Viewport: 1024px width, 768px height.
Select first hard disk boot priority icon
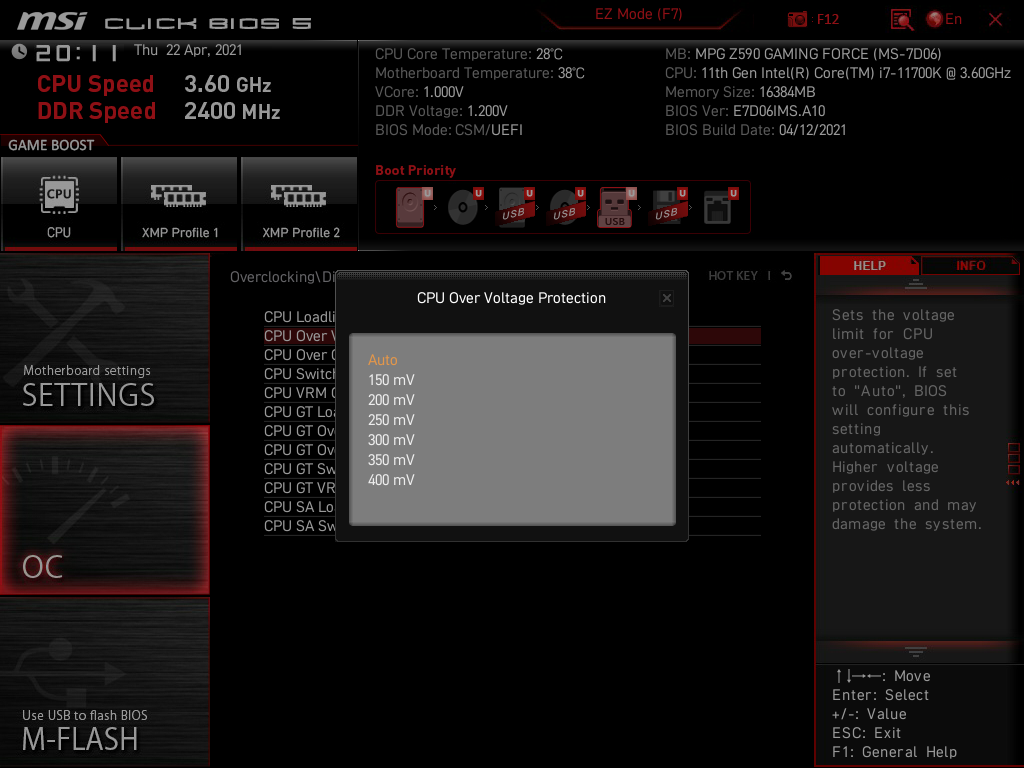(412, 207)
